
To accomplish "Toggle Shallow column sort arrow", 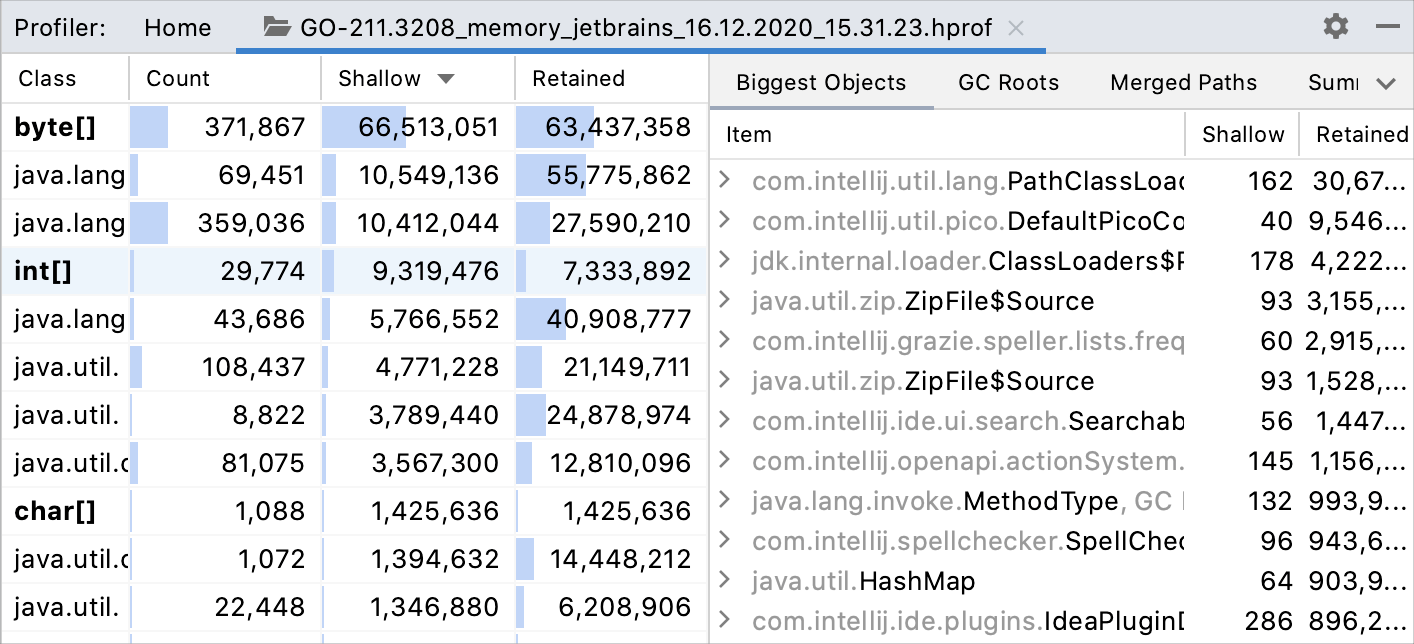I will (x=446, y=79).
